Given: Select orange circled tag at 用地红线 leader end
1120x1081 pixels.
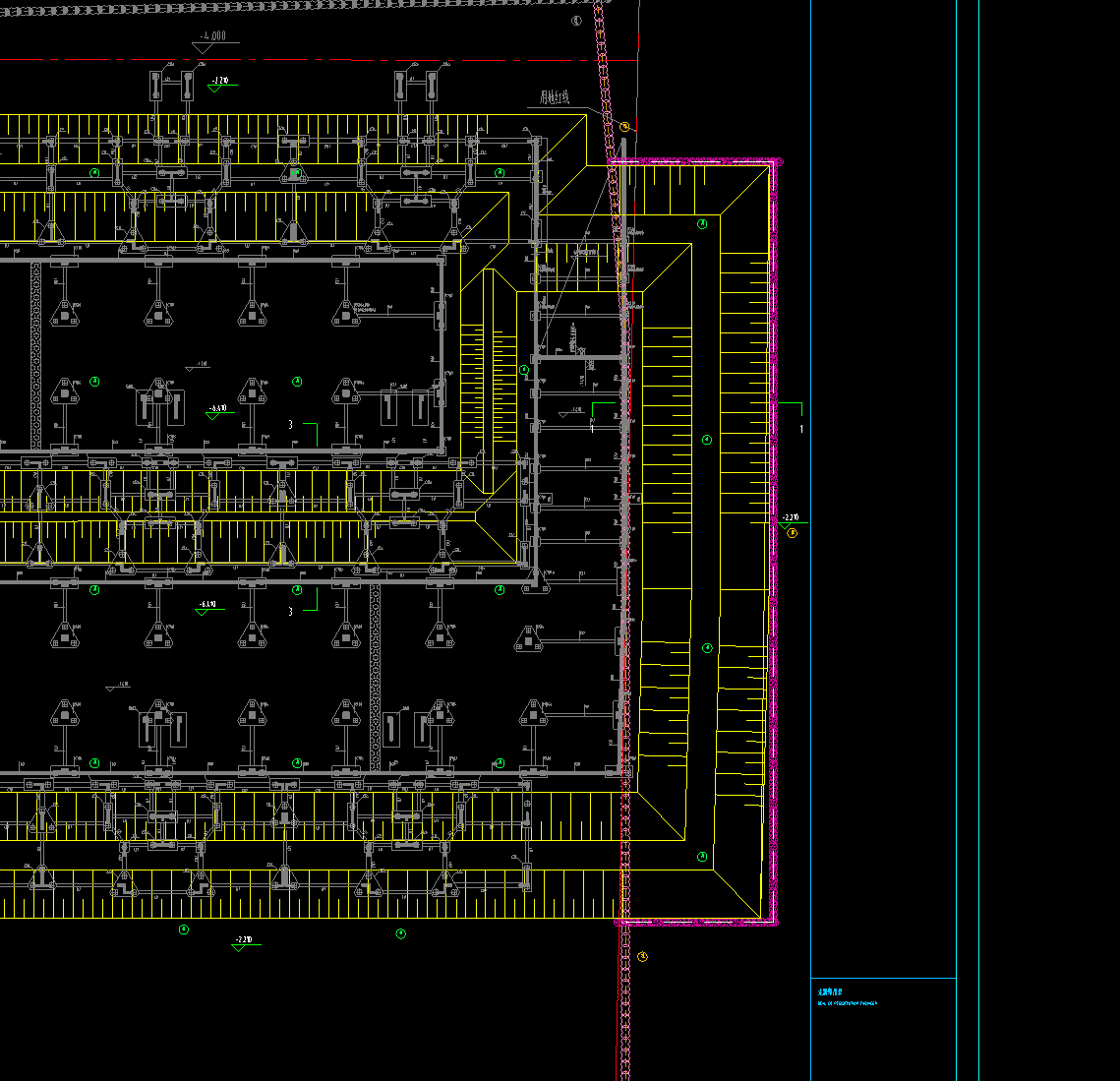Looking at the screenshot, I should pos(624,127).
